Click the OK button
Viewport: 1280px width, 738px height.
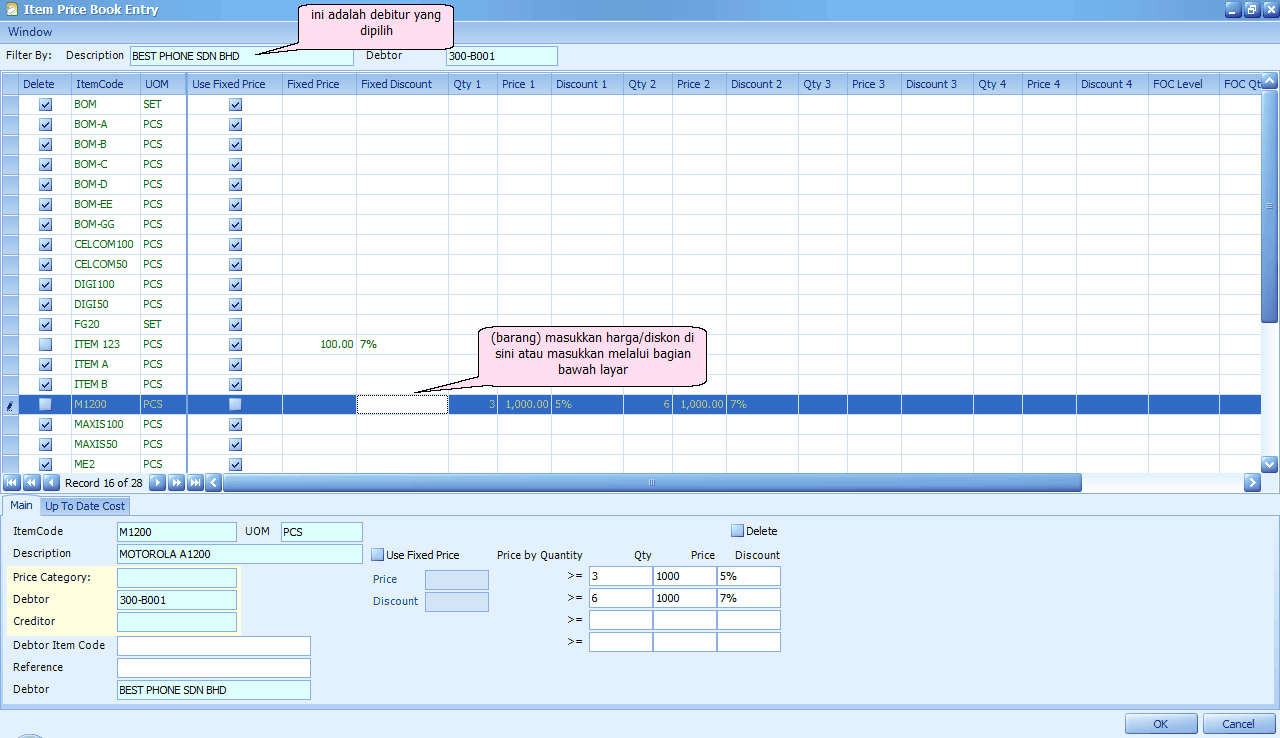click(1161, 724)
